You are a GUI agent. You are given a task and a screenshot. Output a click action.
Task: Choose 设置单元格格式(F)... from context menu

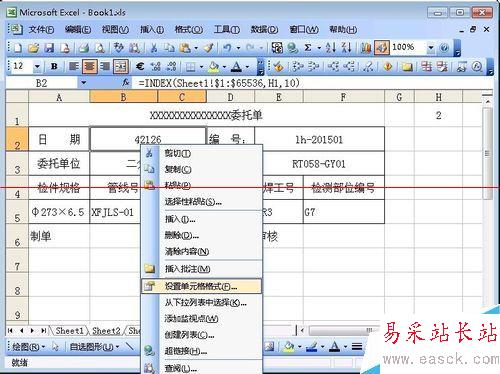[201, 286]
